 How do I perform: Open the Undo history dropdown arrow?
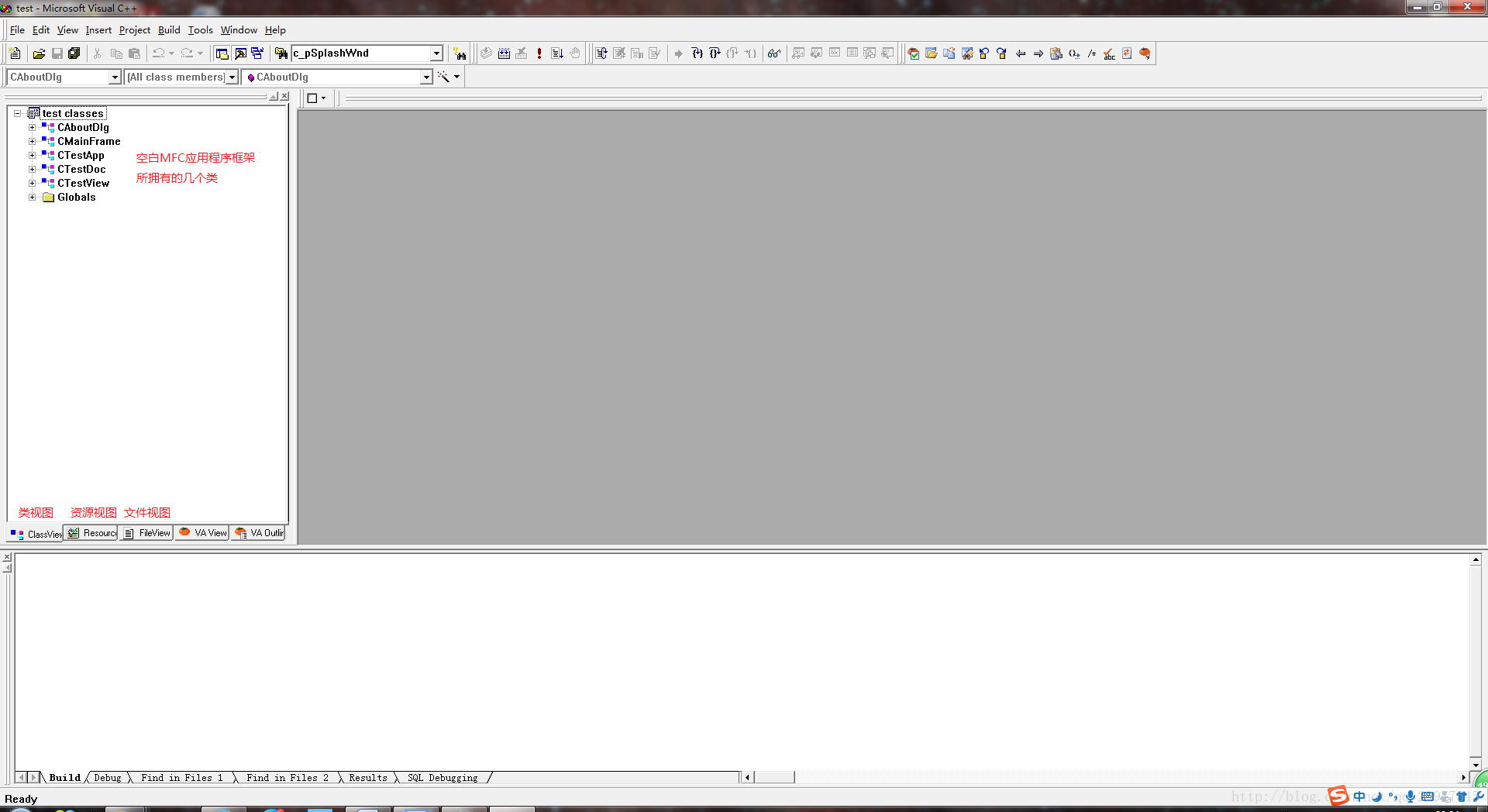click(171, 53)
